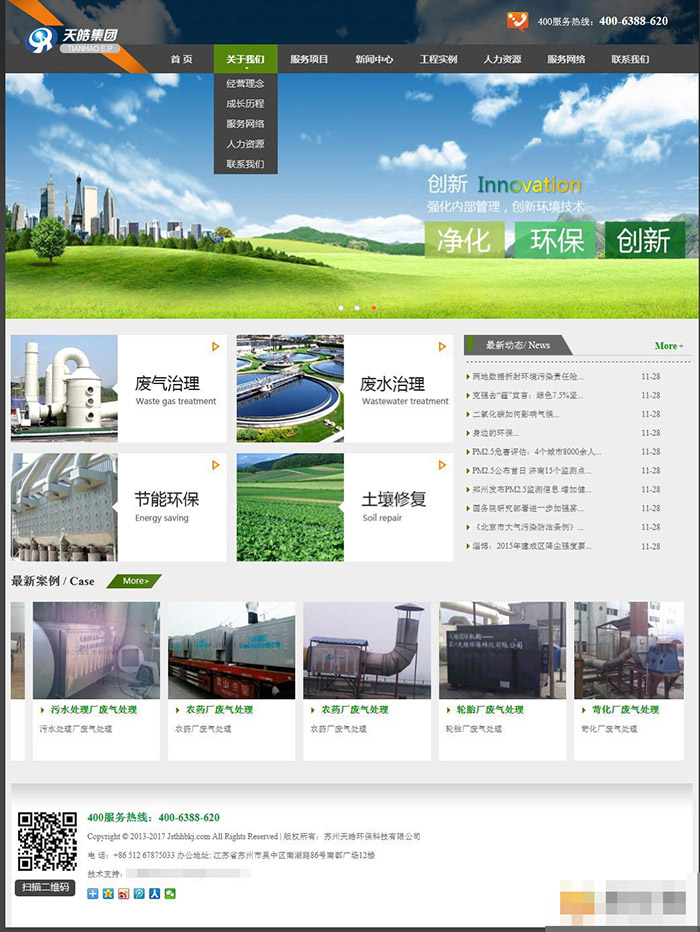Click the orange arrow on 废气治理 card
The image size is (700, 932).
tap(215, 347)
